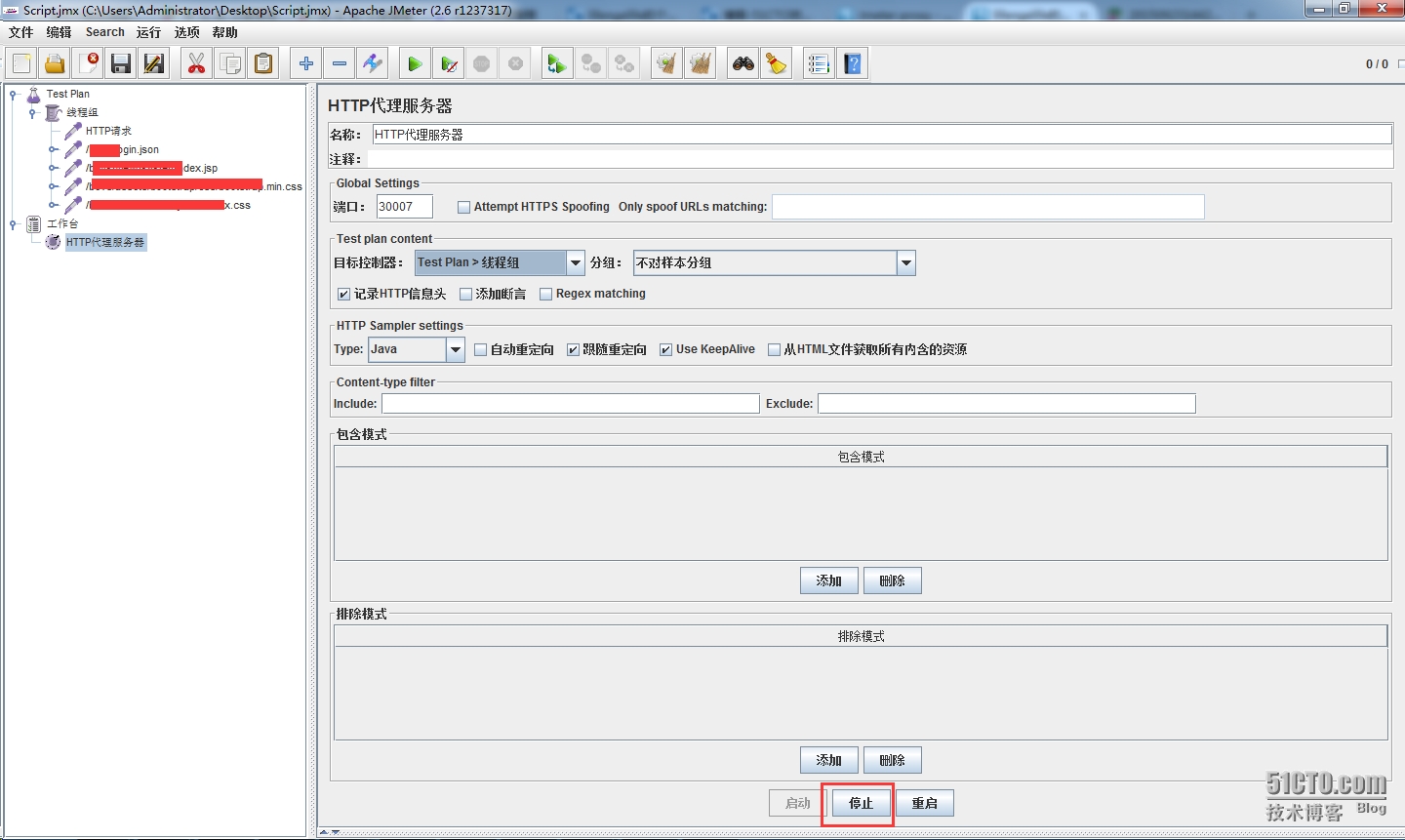Click the Save As icon
Image resolution: width=1405 pixels, height=840 pixels.
(x=154, y=64)
